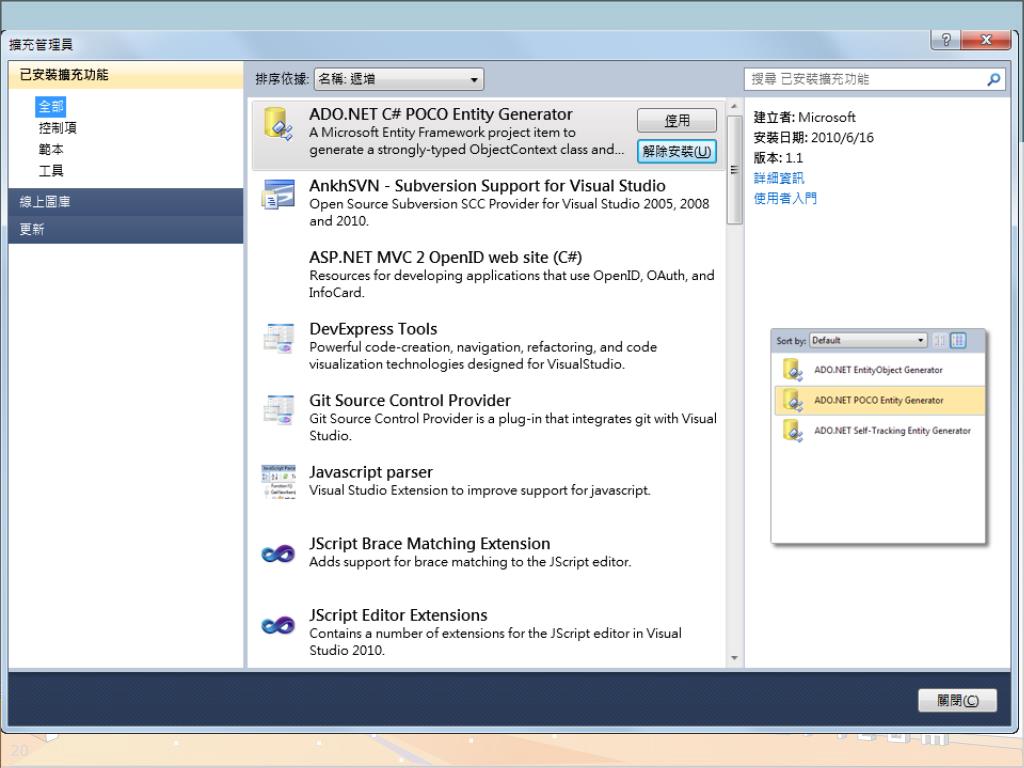1024x768 pixels.
Task: Click the search magnifier icon
Action: point(993,80)
